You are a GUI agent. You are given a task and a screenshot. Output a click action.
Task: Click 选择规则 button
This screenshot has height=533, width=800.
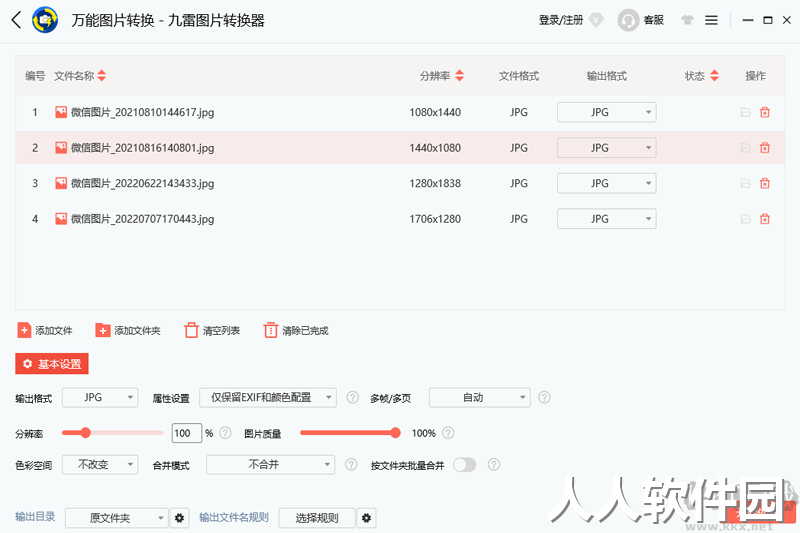tap(317, 518)
